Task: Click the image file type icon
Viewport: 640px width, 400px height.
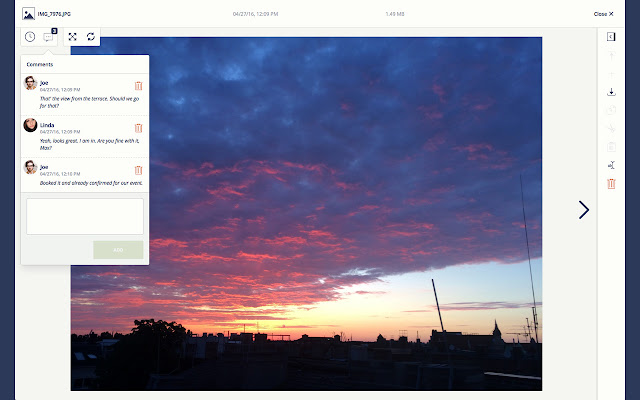Action: point(29,14)
